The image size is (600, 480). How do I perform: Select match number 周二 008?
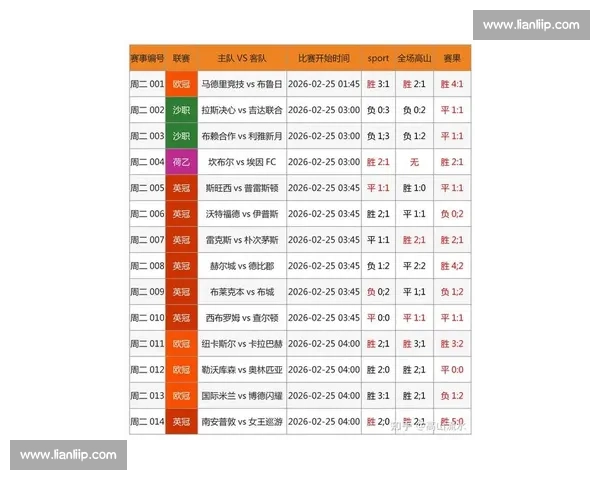pos(147,266)
